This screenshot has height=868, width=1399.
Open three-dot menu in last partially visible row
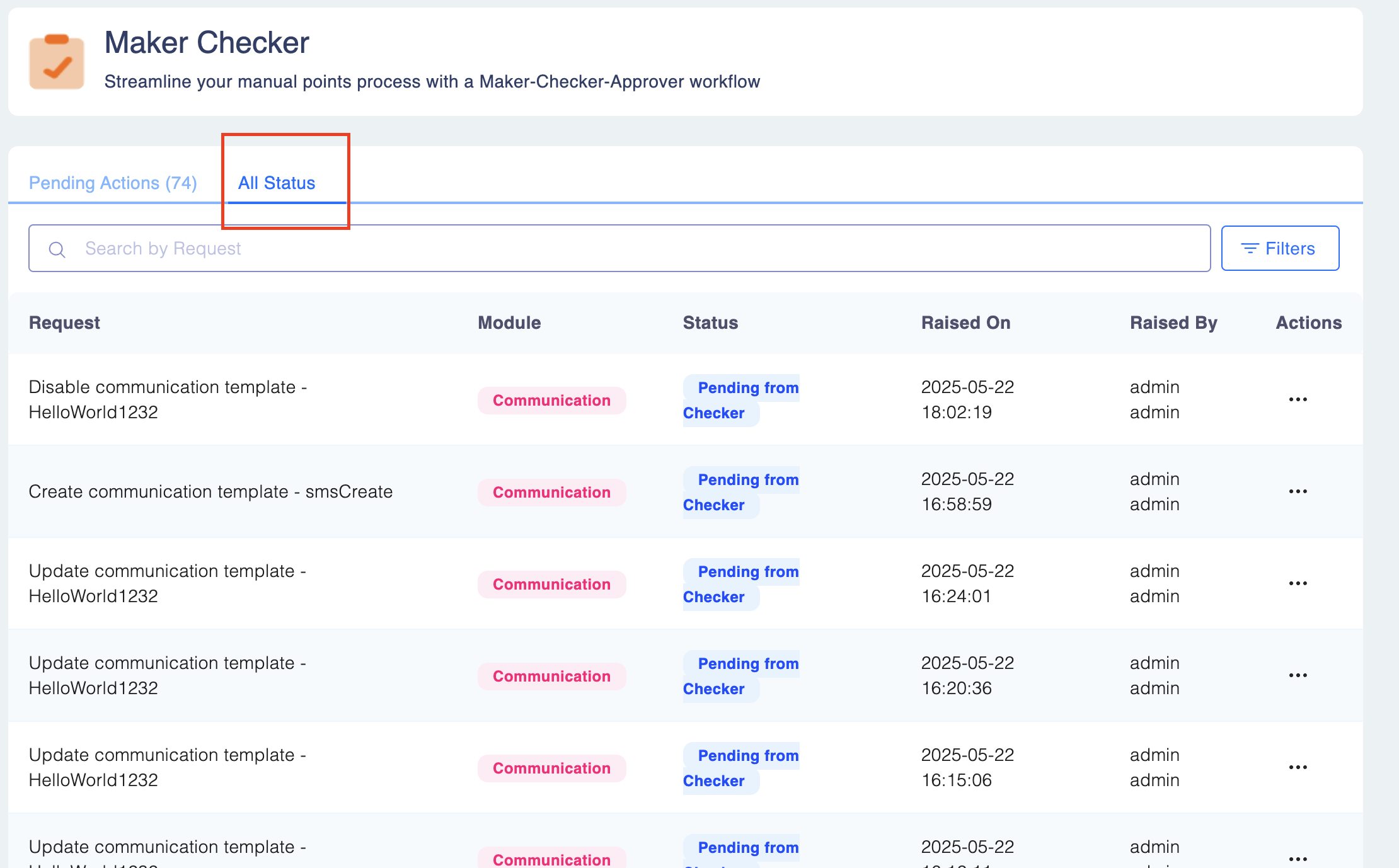(1298, 859)
